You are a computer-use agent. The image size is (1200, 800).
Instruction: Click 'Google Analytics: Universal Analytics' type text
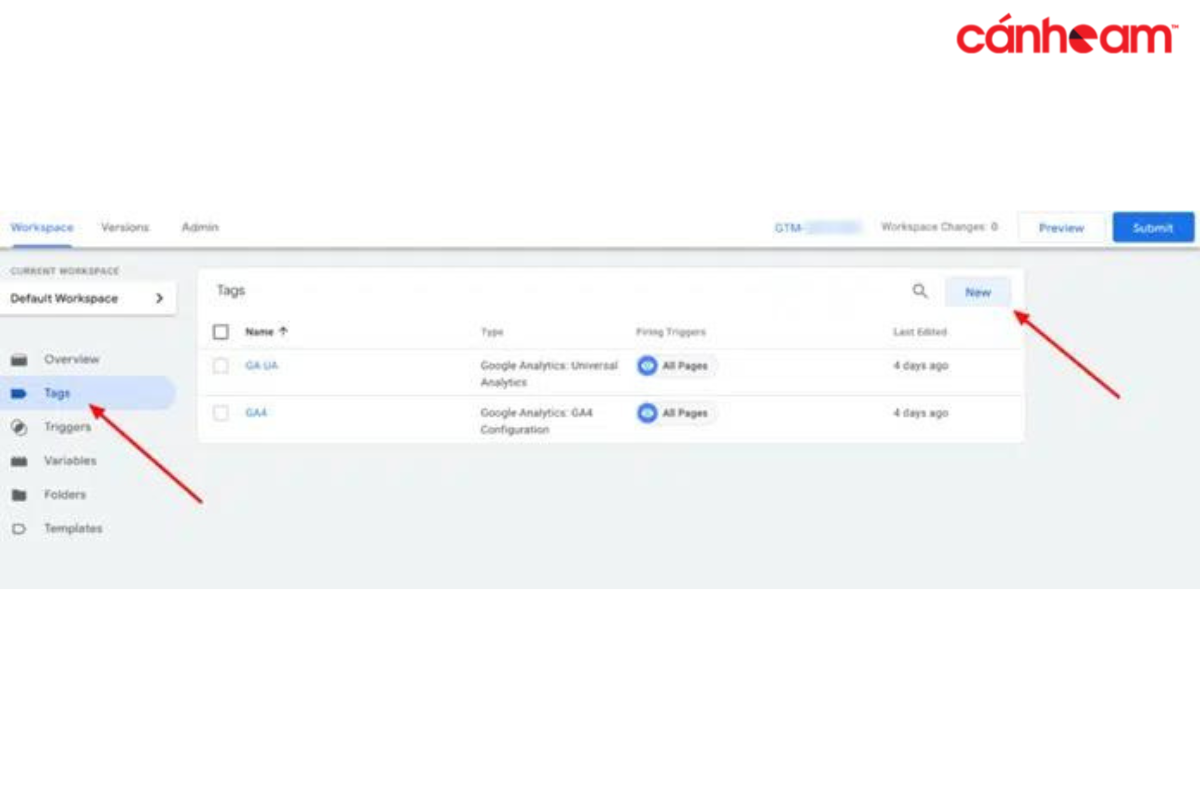(x=549, y=374)
